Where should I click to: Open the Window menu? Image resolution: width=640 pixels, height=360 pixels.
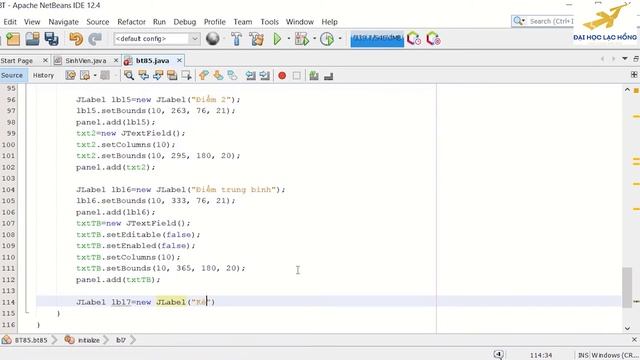coord(300,22)
